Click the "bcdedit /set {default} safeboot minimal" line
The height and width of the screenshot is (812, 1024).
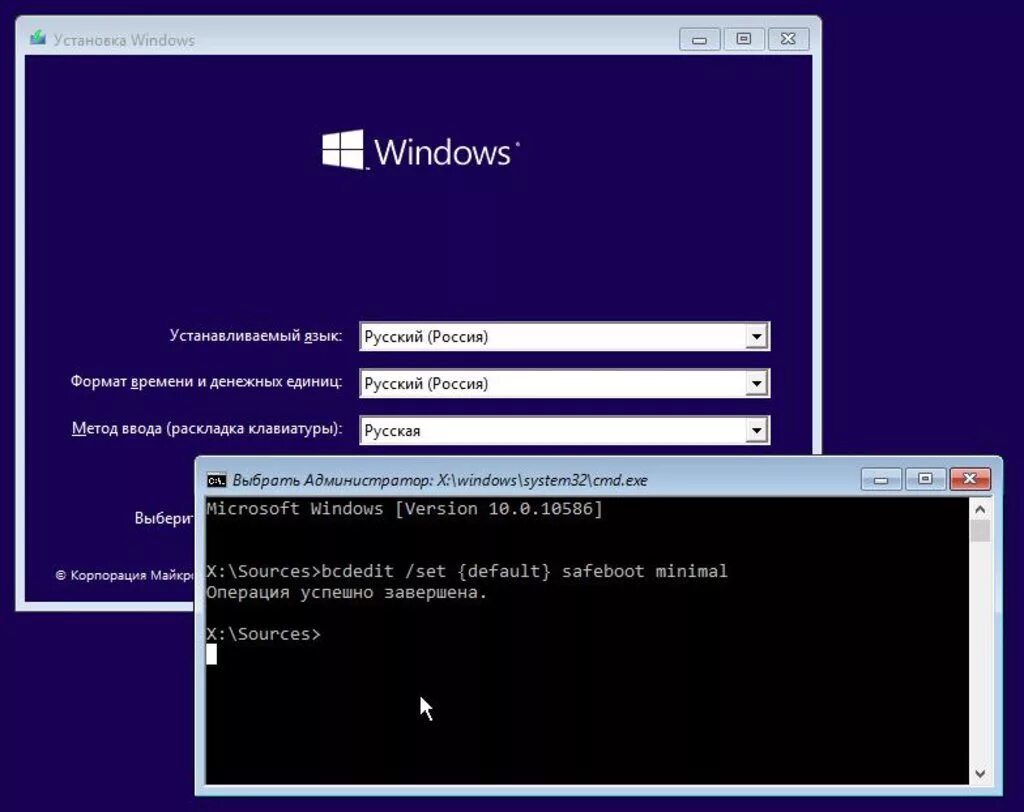[466, 572]
